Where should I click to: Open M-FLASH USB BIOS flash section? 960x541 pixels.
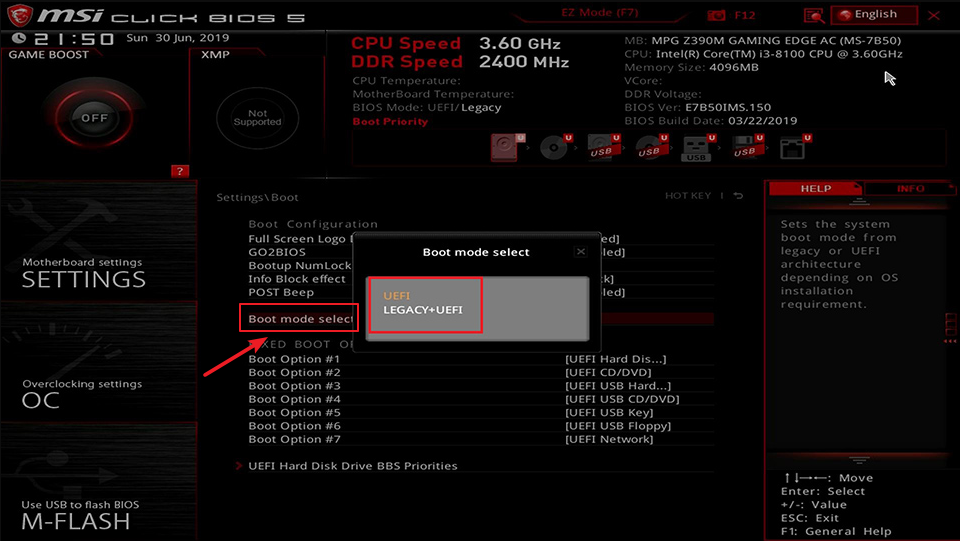99,482
